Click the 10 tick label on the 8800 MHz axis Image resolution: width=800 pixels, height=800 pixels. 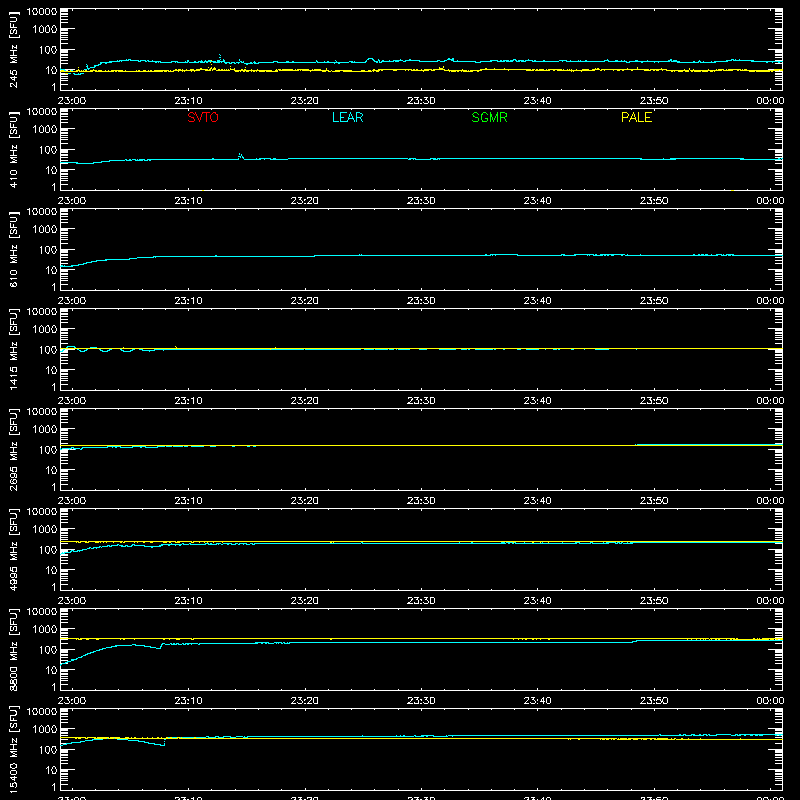tap(51, 670)
